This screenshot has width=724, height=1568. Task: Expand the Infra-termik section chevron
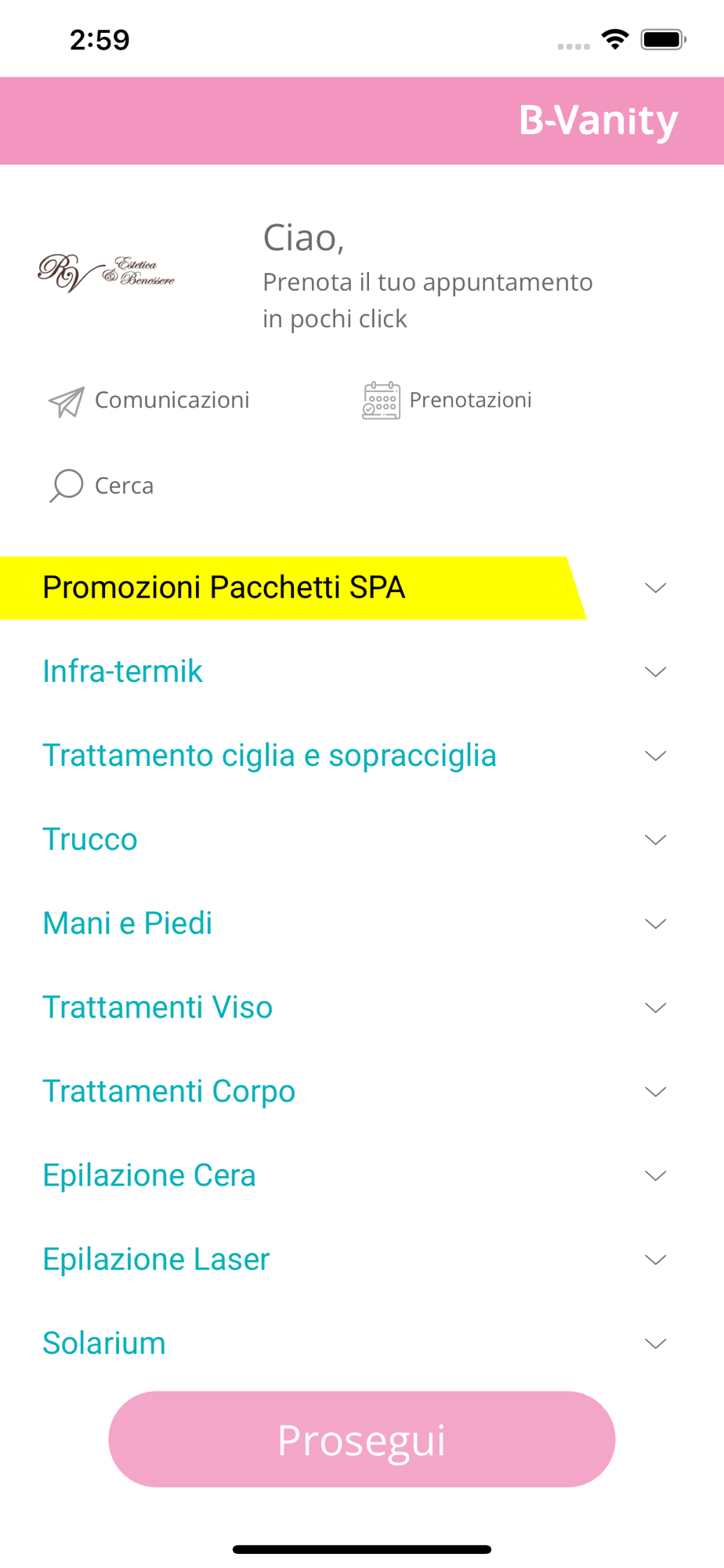click(655, 672)
